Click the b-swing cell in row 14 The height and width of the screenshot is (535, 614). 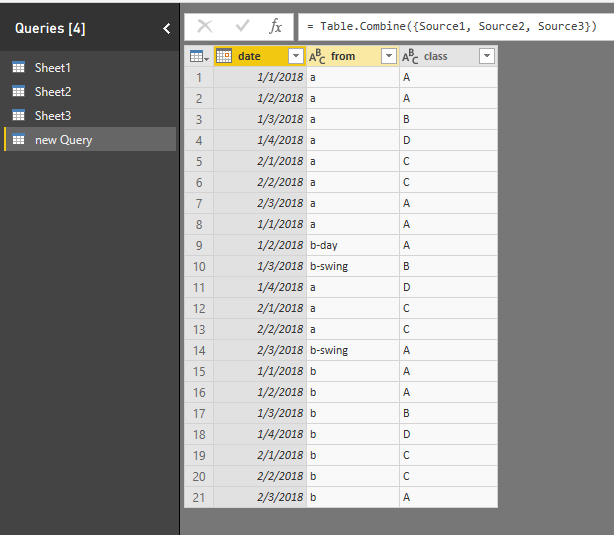pyautogui.click(x=352, y=350)
